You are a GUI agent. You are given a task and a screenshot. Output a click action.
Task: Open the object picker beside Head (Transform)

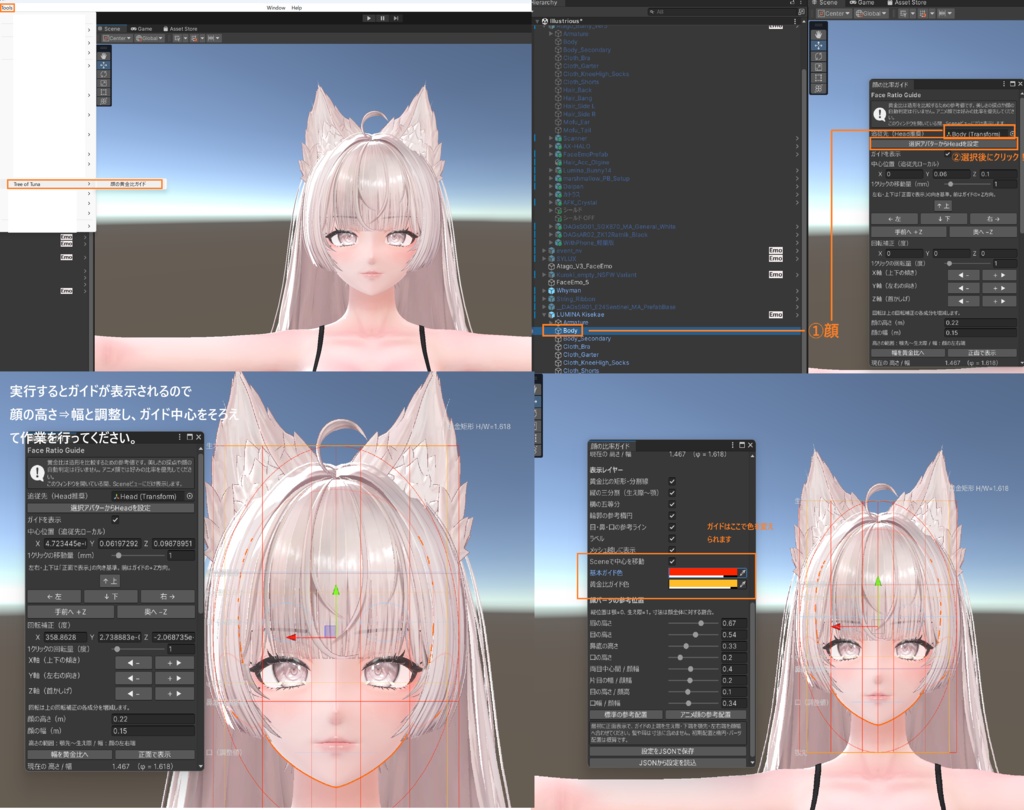[190, 496]
